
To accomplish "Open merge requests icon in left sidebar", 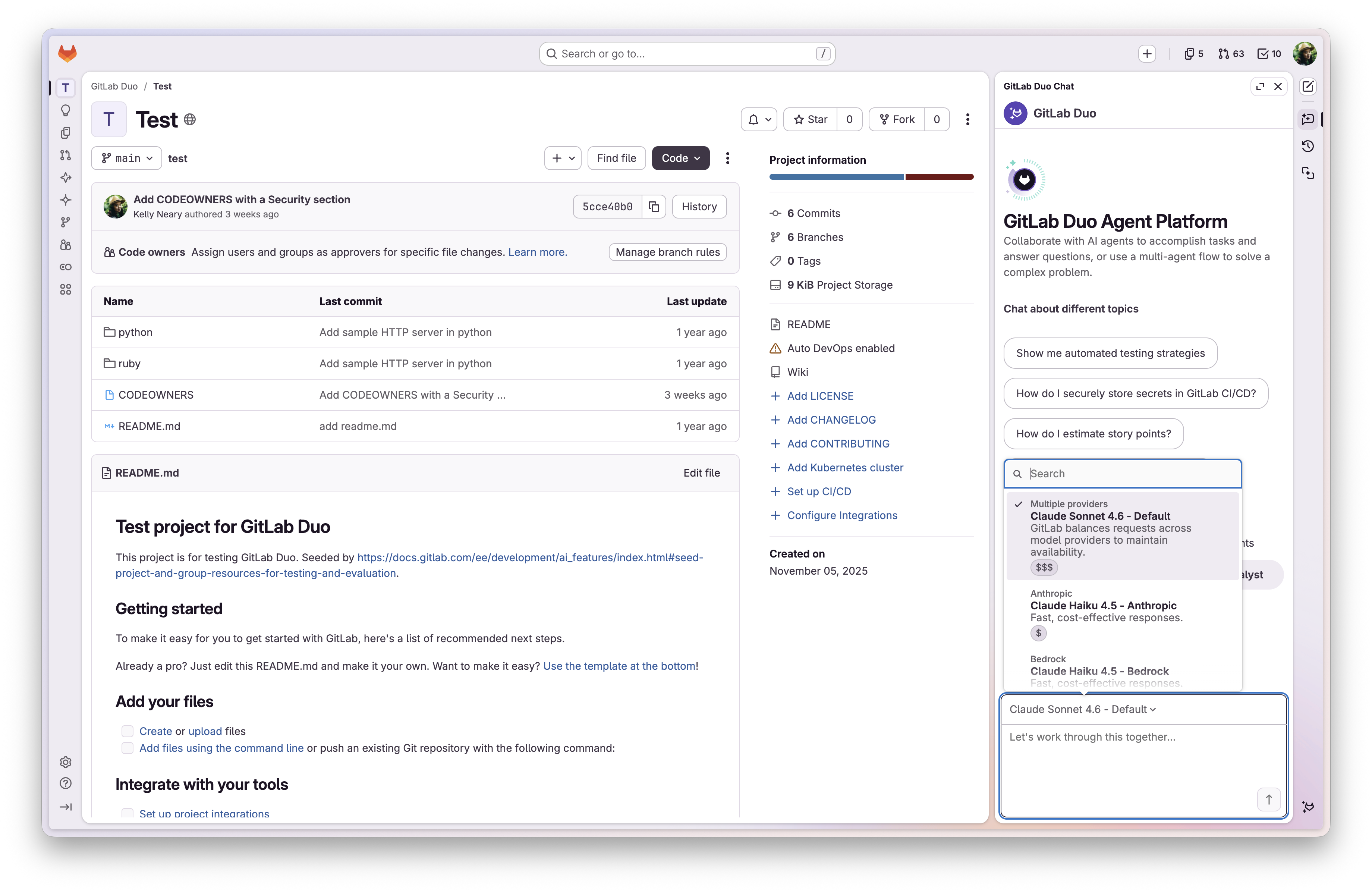I will tap(66, 155).
